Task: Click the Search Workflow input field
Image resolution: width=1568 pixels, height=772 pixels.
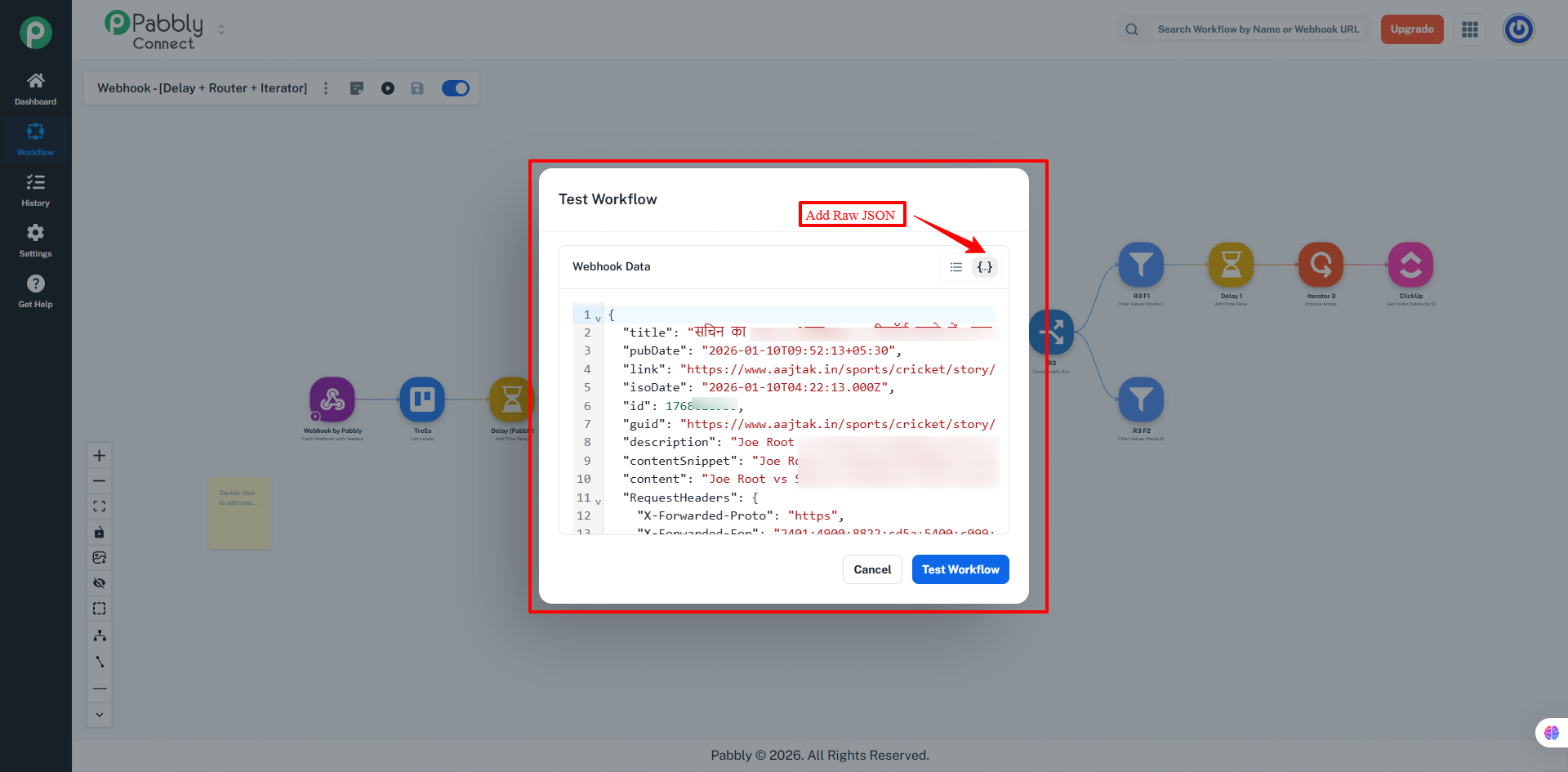Action: (x=1258, y=29)
